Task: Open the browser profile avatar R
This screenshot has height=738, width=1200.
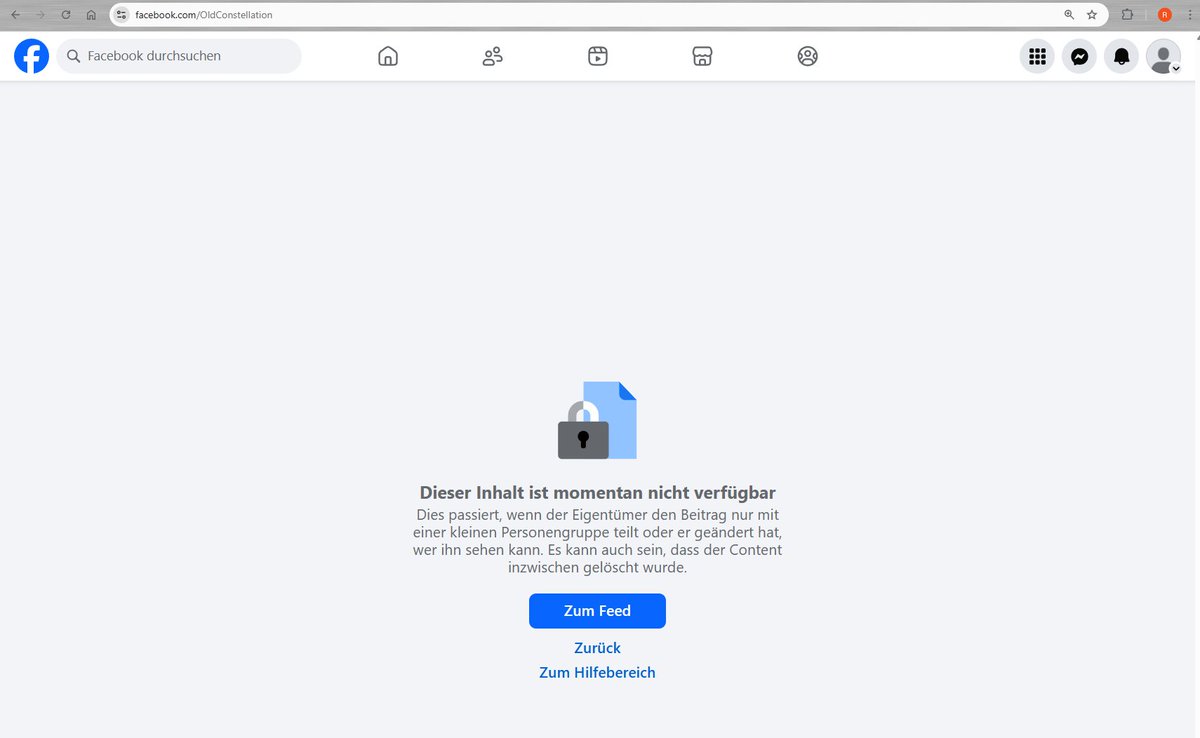Action: [x=1165, y=15]
